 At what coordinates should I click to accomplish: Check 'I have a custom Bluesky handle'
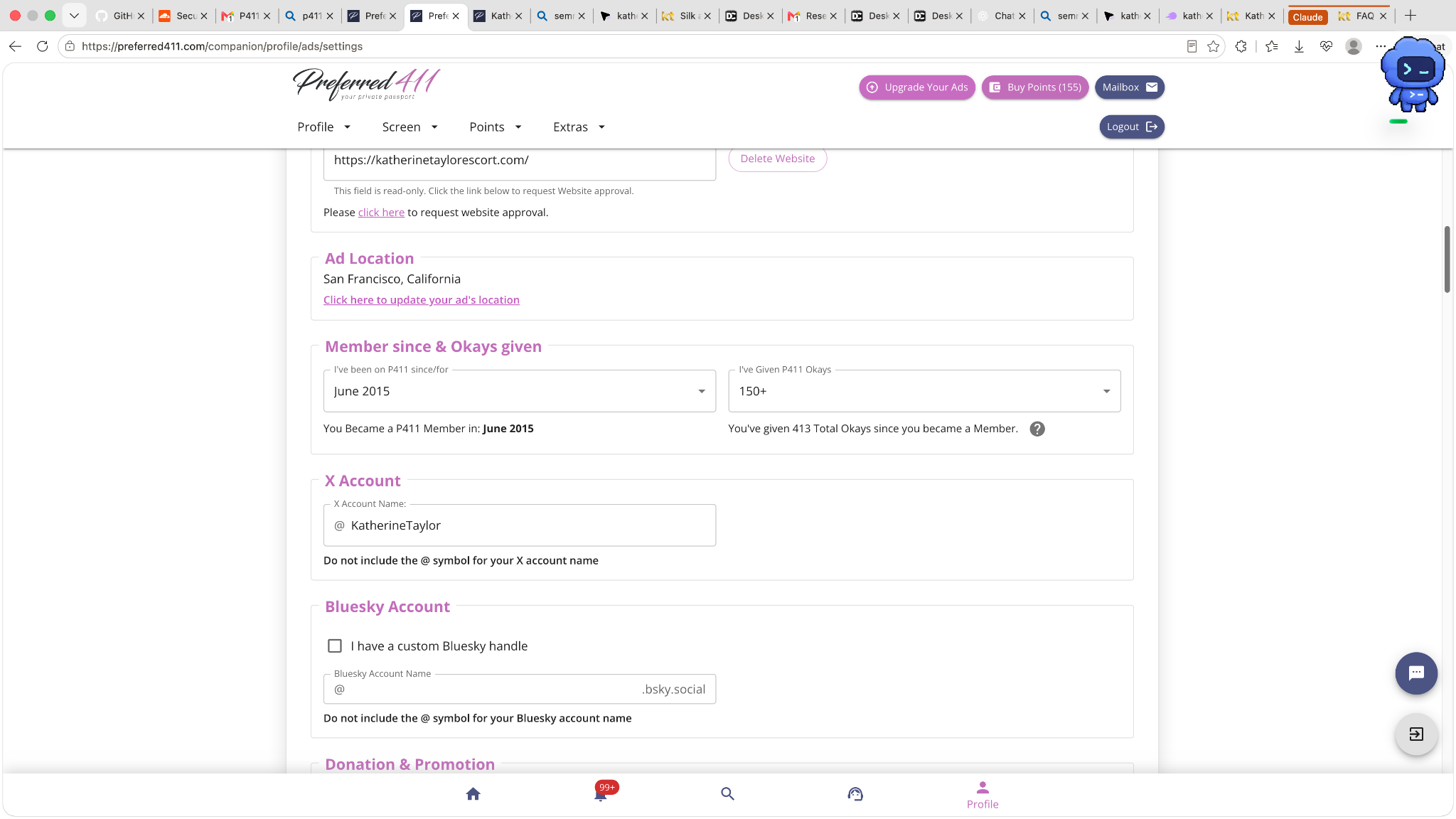tap(335, 646)
